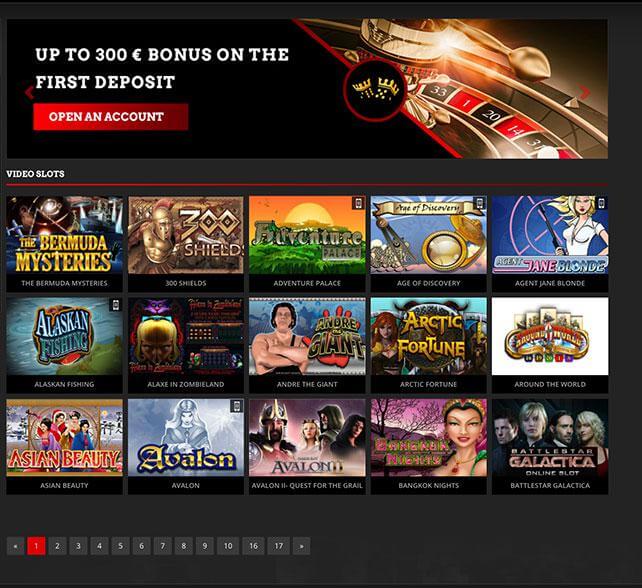This screenshot has height=588, width=642.
Task: Click the left carousel arrow on banner
Action: click(x=29, y=93)
